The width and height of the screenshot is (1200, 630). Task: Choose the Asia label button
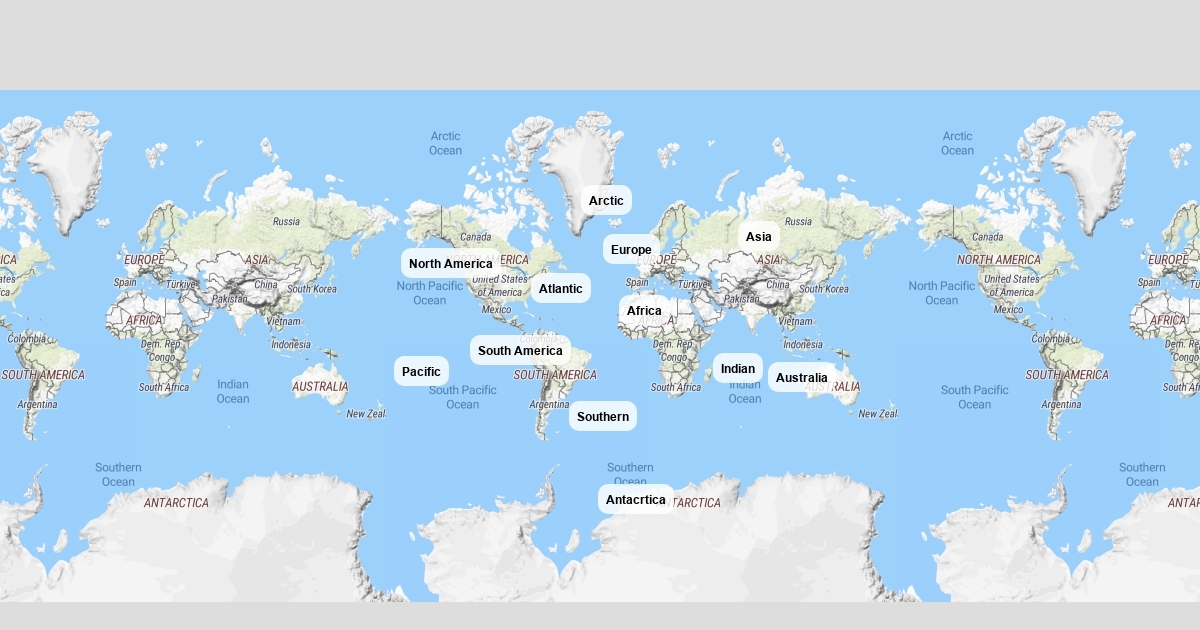[x=759, y=236]
